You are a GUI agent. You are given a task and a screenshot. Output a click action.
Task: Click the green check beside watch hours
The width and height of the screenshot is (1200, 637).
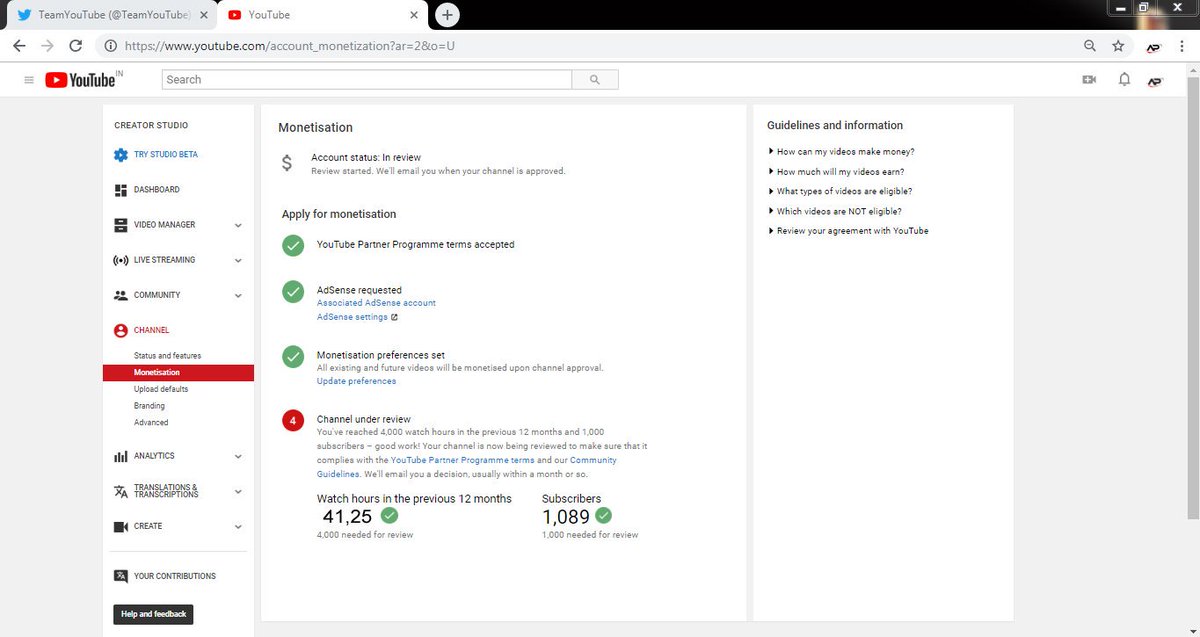tap(390, 516)
